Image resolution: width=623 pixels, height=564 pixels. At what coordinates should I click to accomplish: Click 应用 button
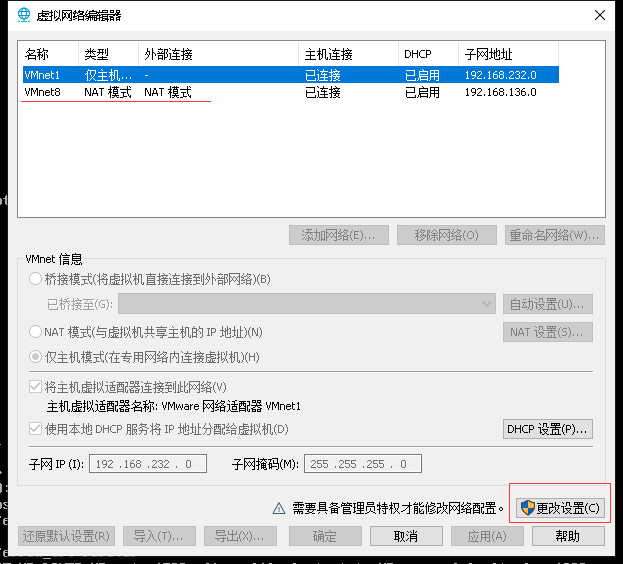coord(487,536)
